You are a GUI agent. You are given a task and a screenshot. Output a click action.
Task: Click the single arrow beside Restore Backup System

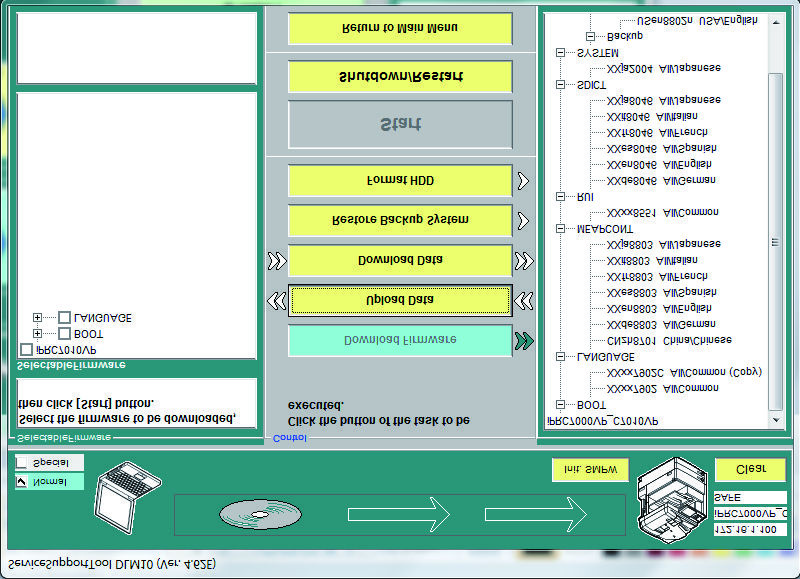point(523,220)
